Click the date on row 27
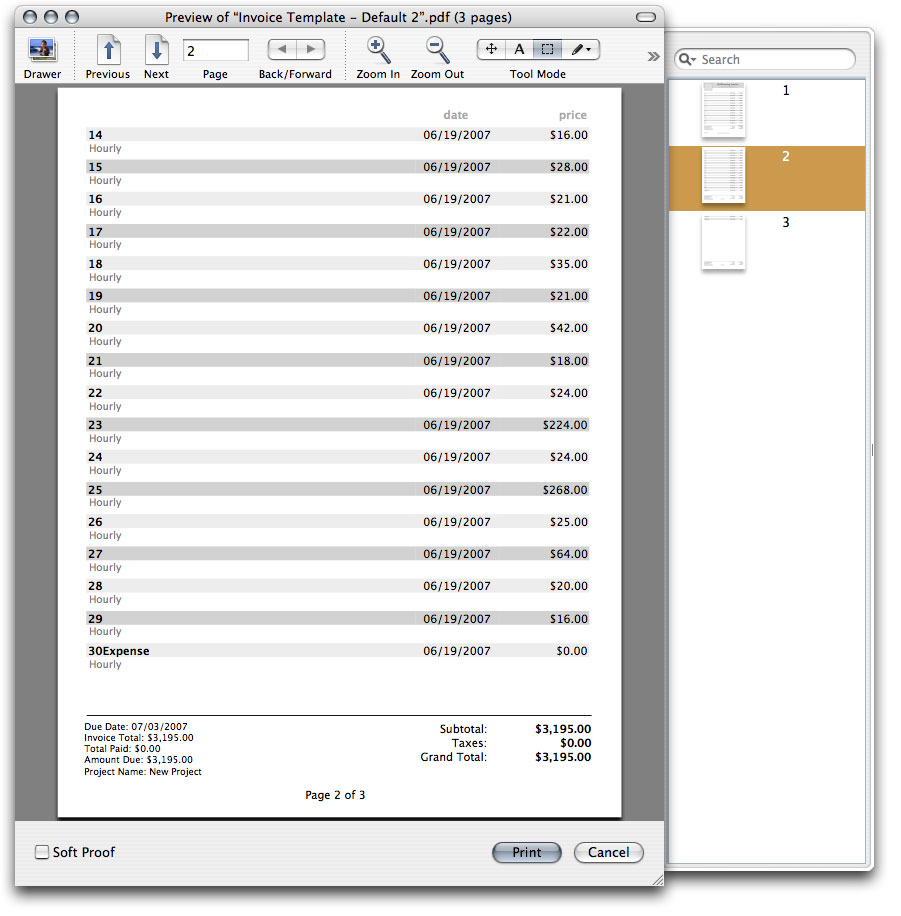The width and height of the screenshot is (901, 916). [457, 554]
